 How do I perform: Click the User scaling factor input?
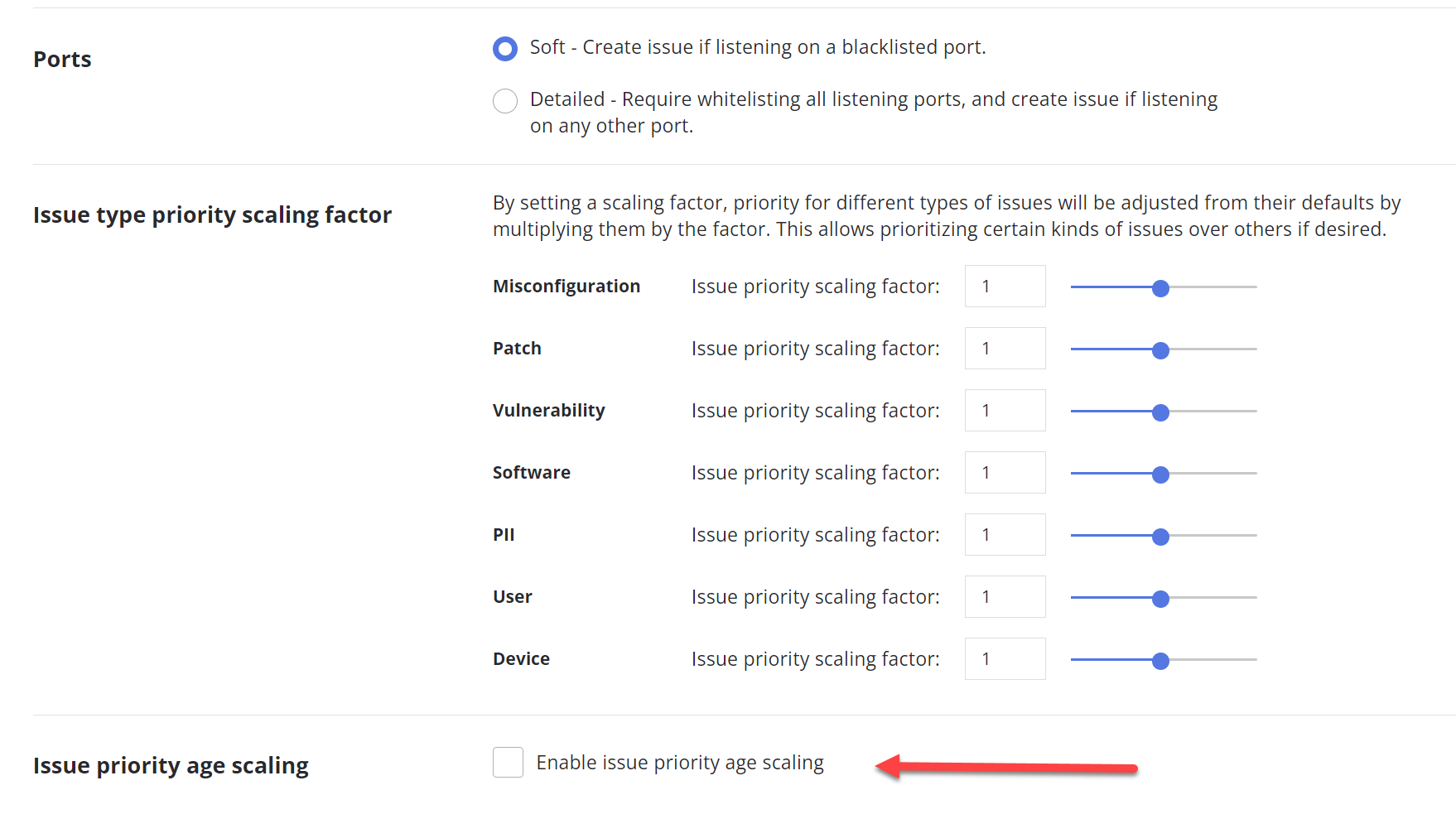coord(1005,597)
